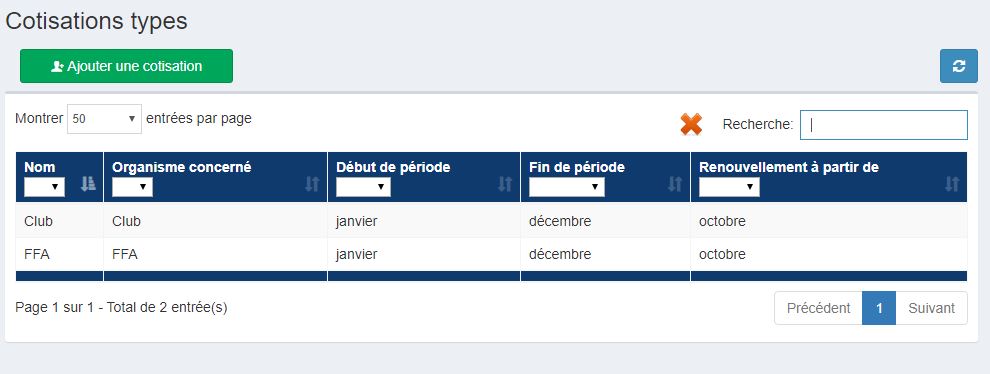
Task: Sort by Nom column sort icon
Action: click(x=88, y=184)
